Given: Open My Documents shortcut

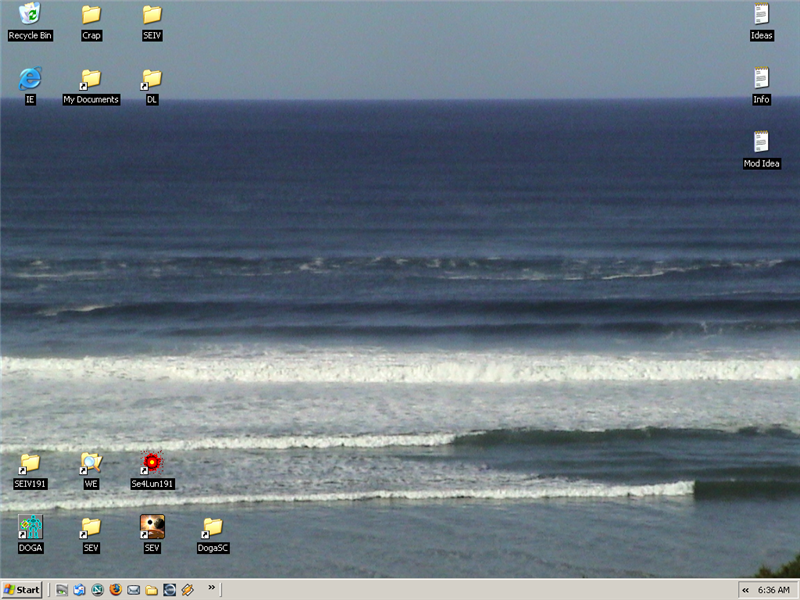Looking at the screenshot, I should pyautogui.click(x=91, y=79).
